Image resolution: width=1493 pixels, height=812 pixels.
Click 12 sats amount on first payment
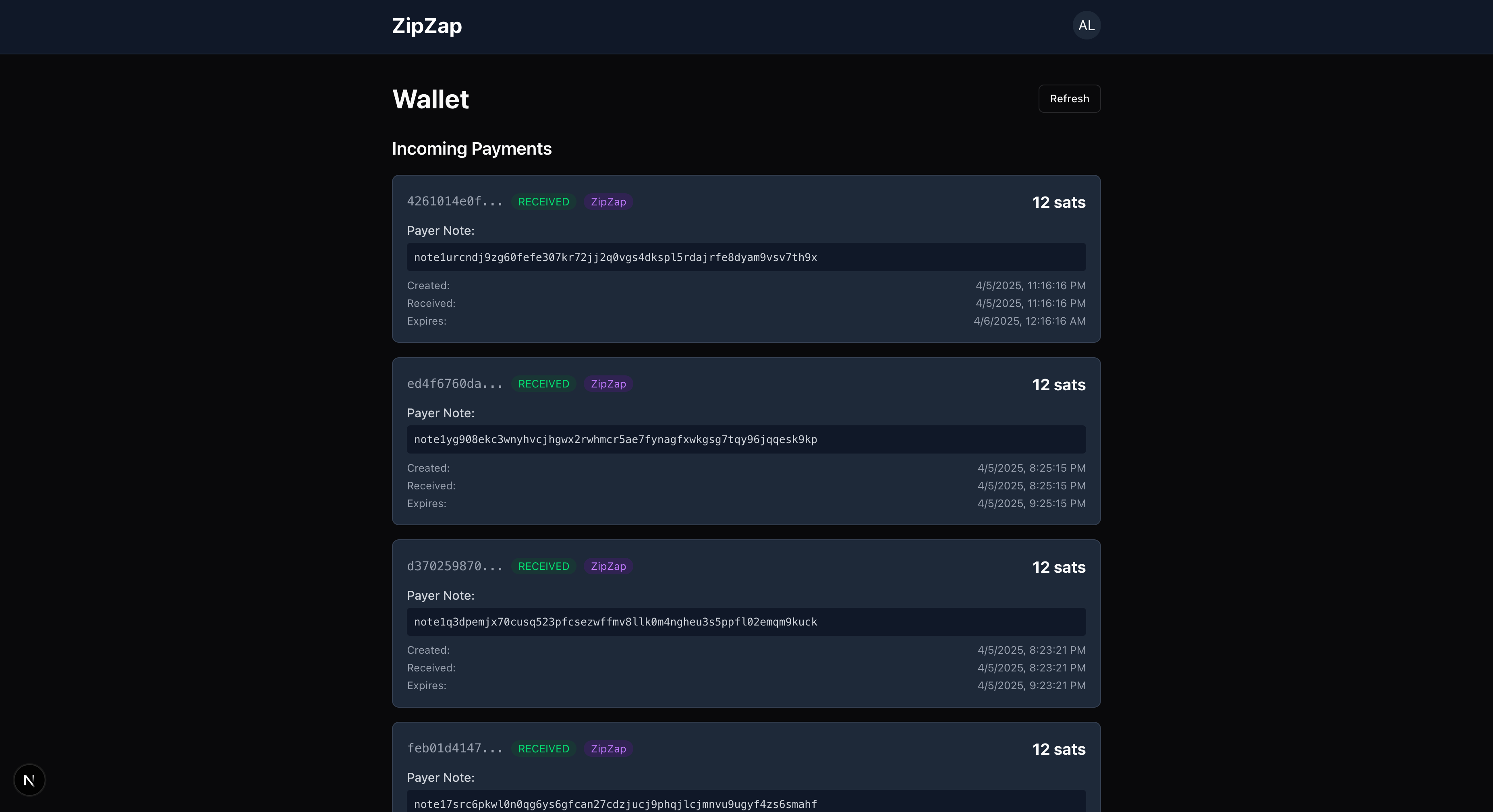click(1058, 202)
